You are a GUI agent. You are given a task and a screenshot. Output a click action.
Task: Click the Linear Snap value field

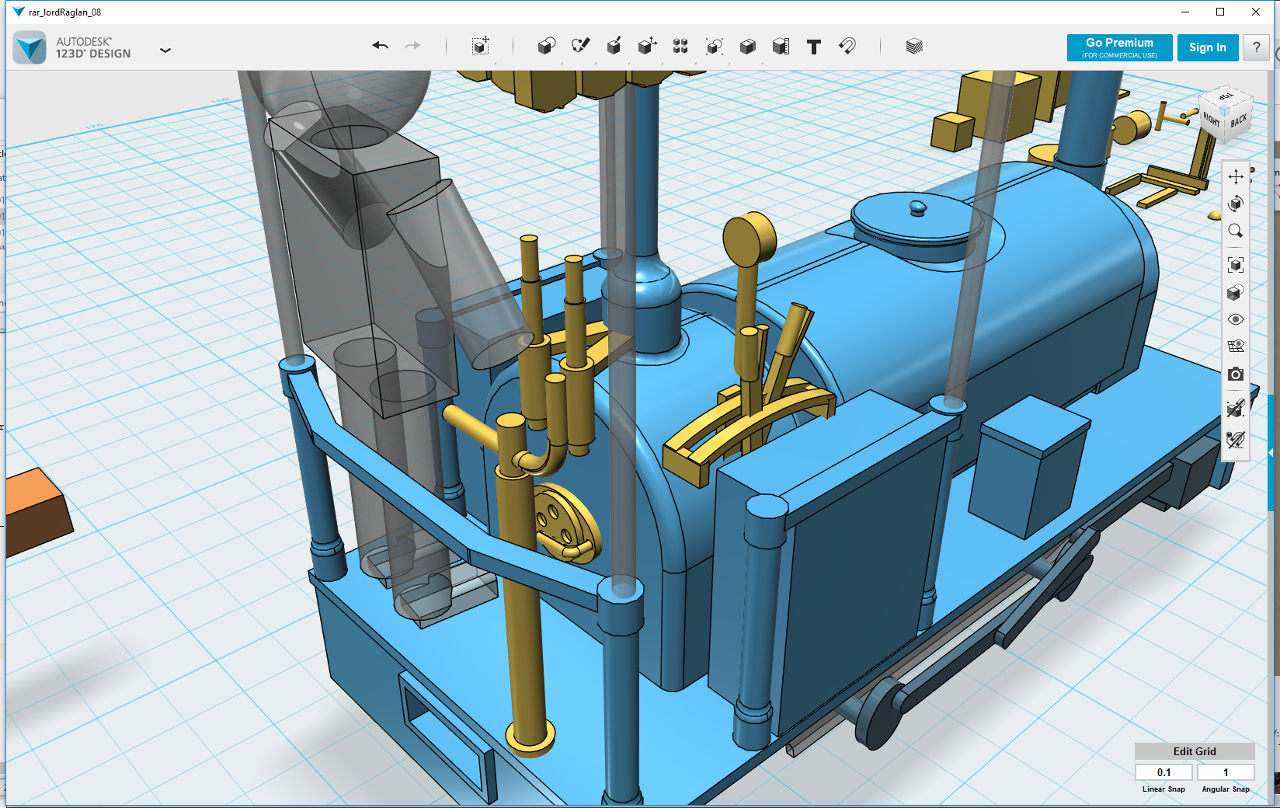[1164, 772]
